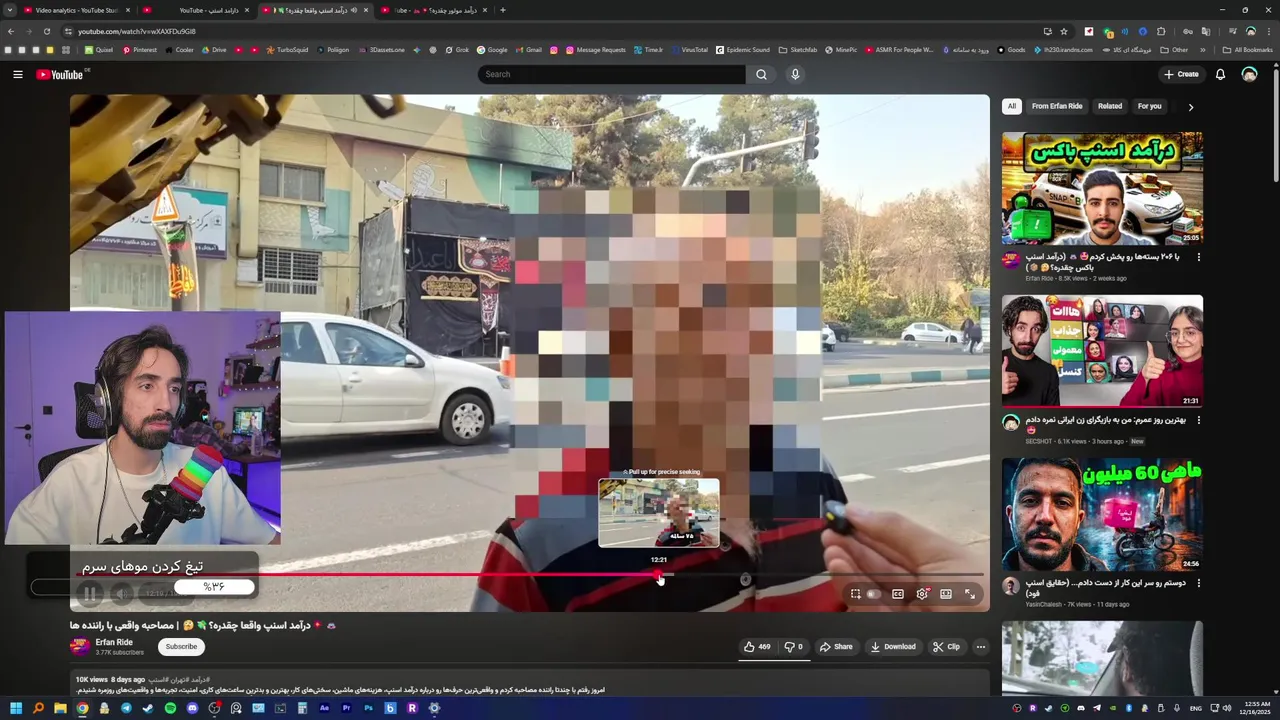1280x720 pixels.
Task: Select the Related chip
Action: [1110, 106]
